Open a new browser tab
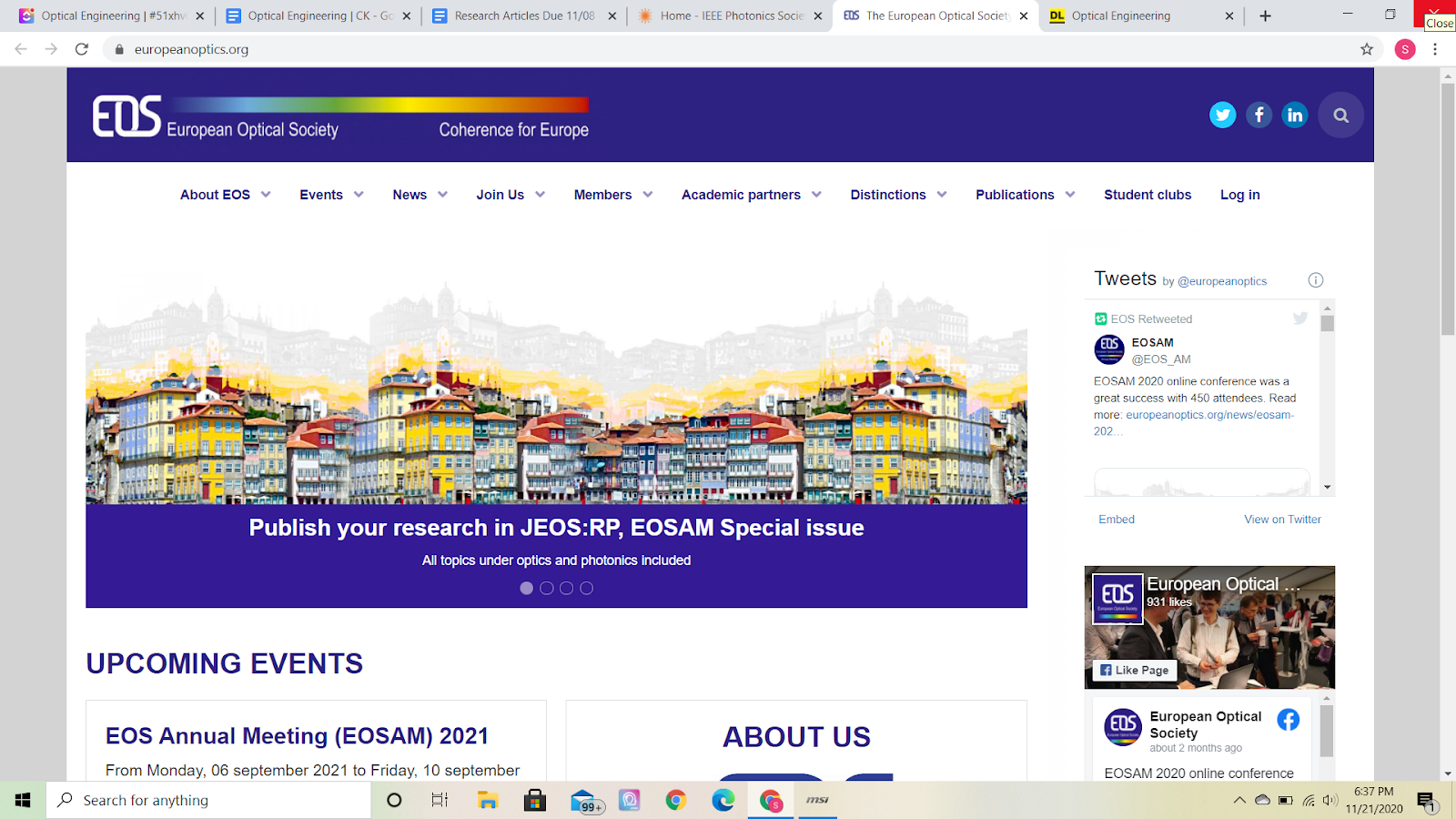The height and width of the screenshot is (819, 1456). 1265,15
